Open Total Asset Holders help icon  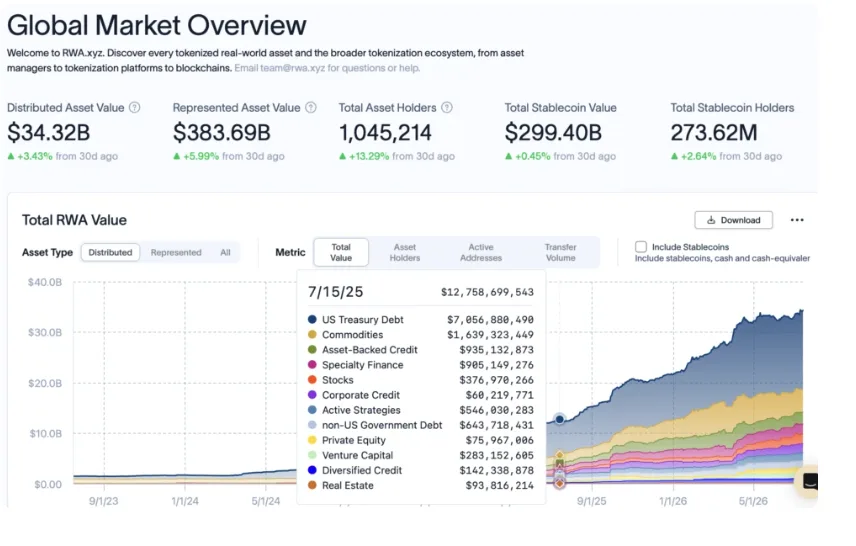447,108
